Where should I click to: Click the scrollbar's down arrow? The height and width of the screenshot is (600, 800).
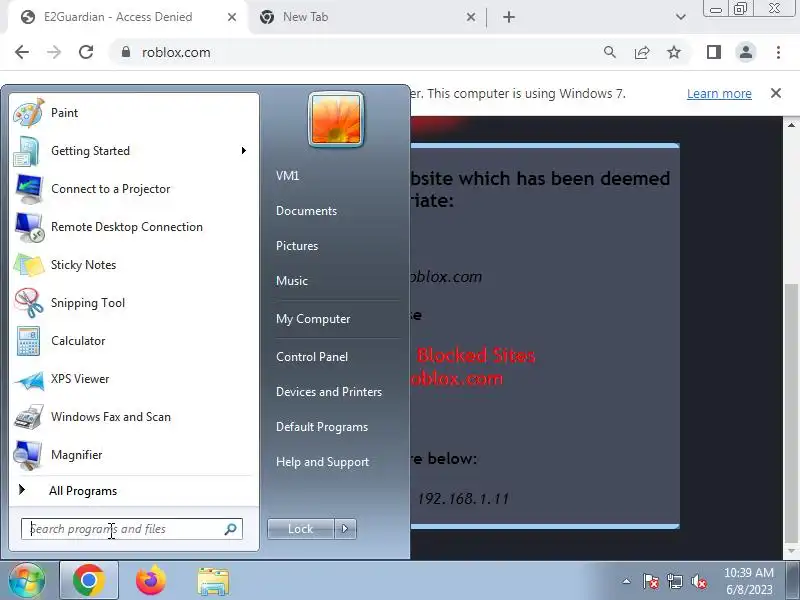[x=791, y=552]
